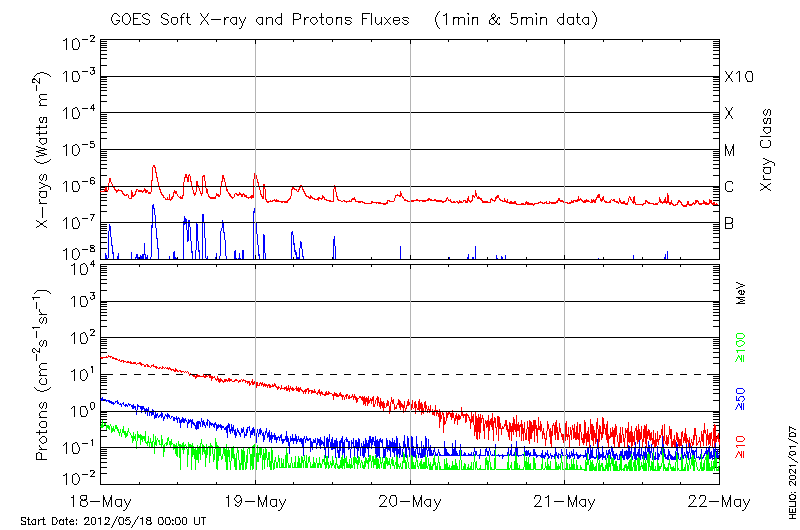Click the B class label on the right axis

tap(729, 223)
